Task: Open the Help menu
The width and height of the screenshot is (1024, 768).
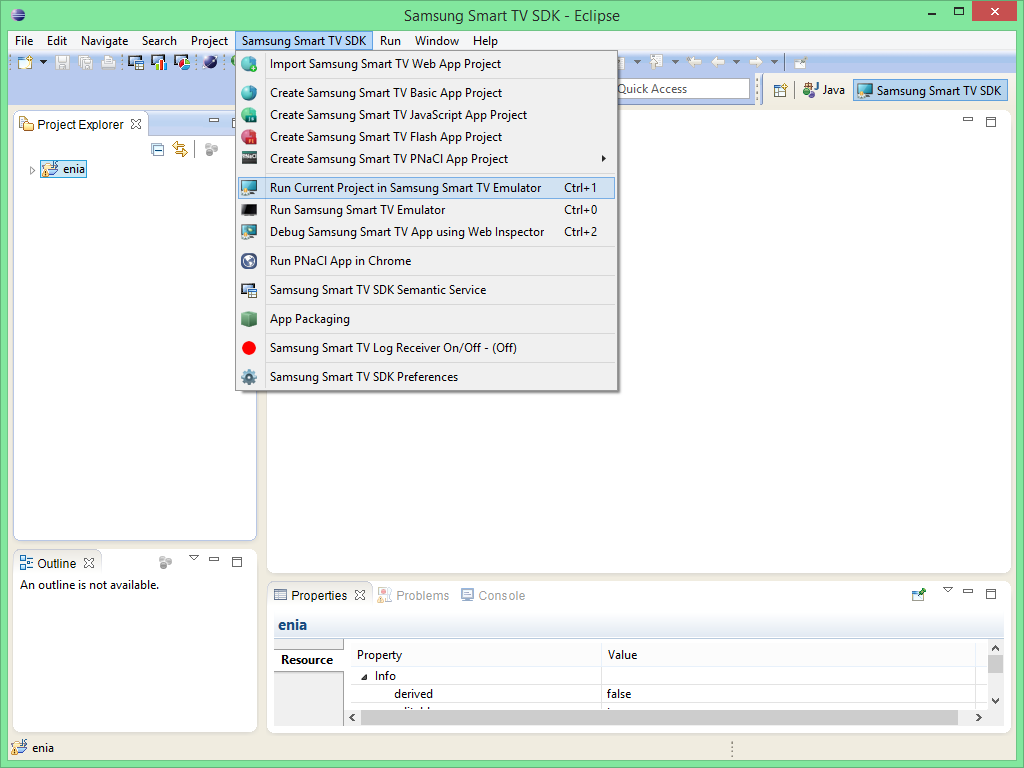Action: click(x=485, y=40)
